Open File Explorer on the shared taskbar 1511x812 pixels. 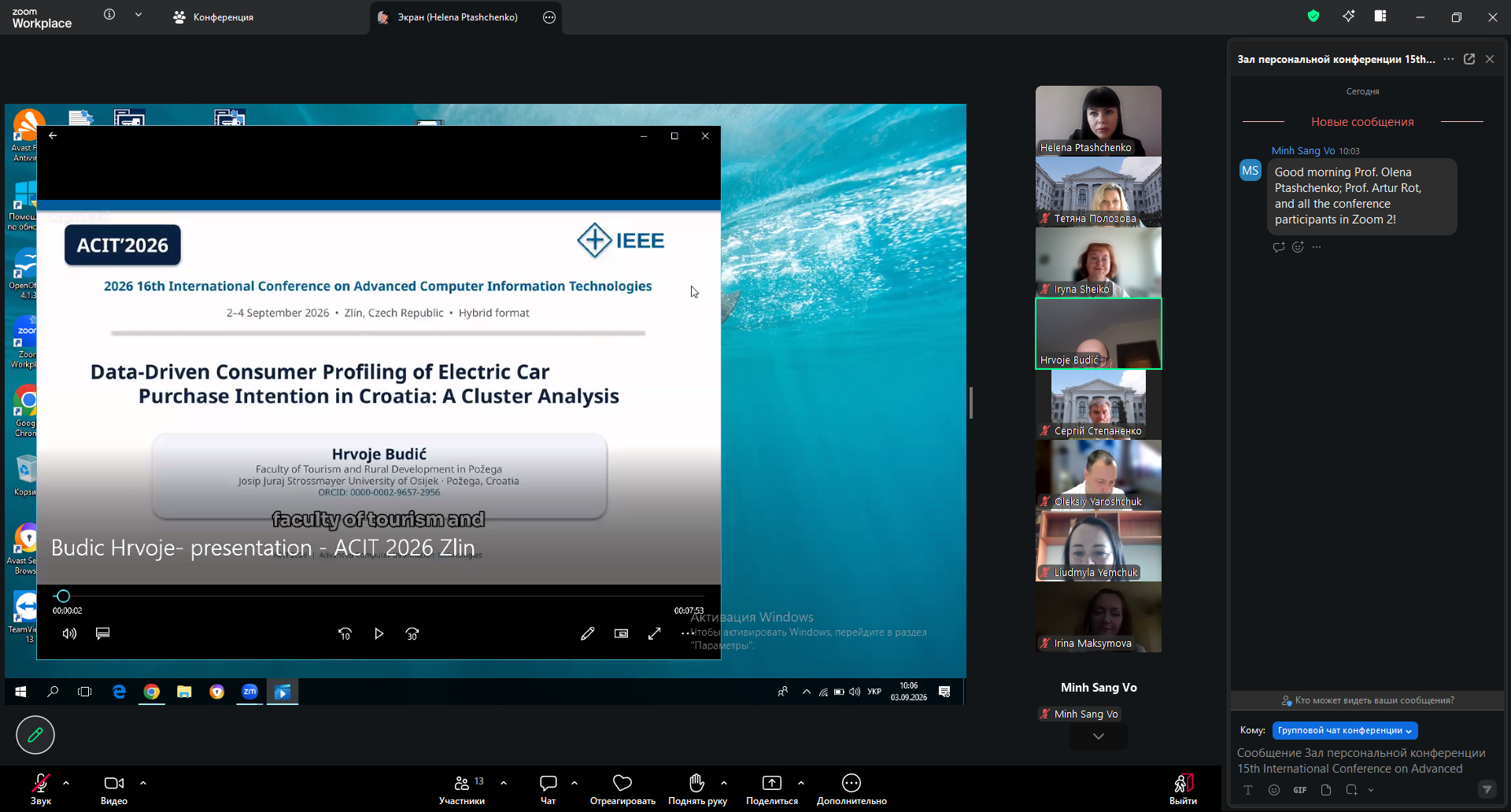[x=184, y=692]
